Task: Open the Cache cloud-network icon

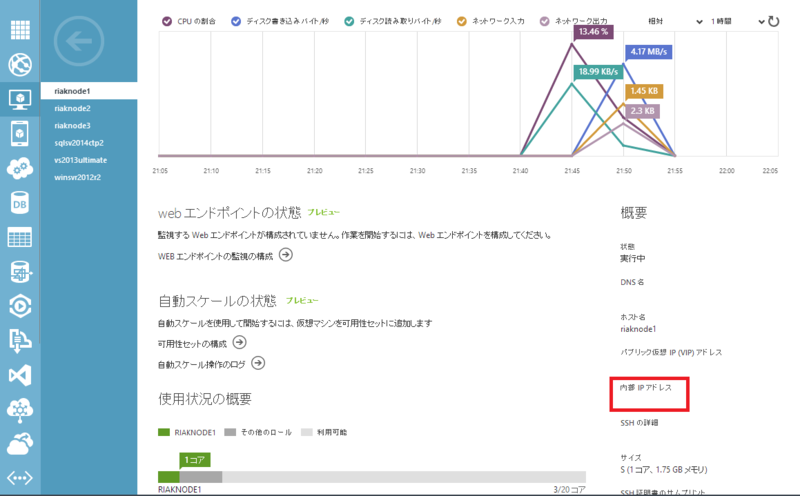Action: point(20,410)
